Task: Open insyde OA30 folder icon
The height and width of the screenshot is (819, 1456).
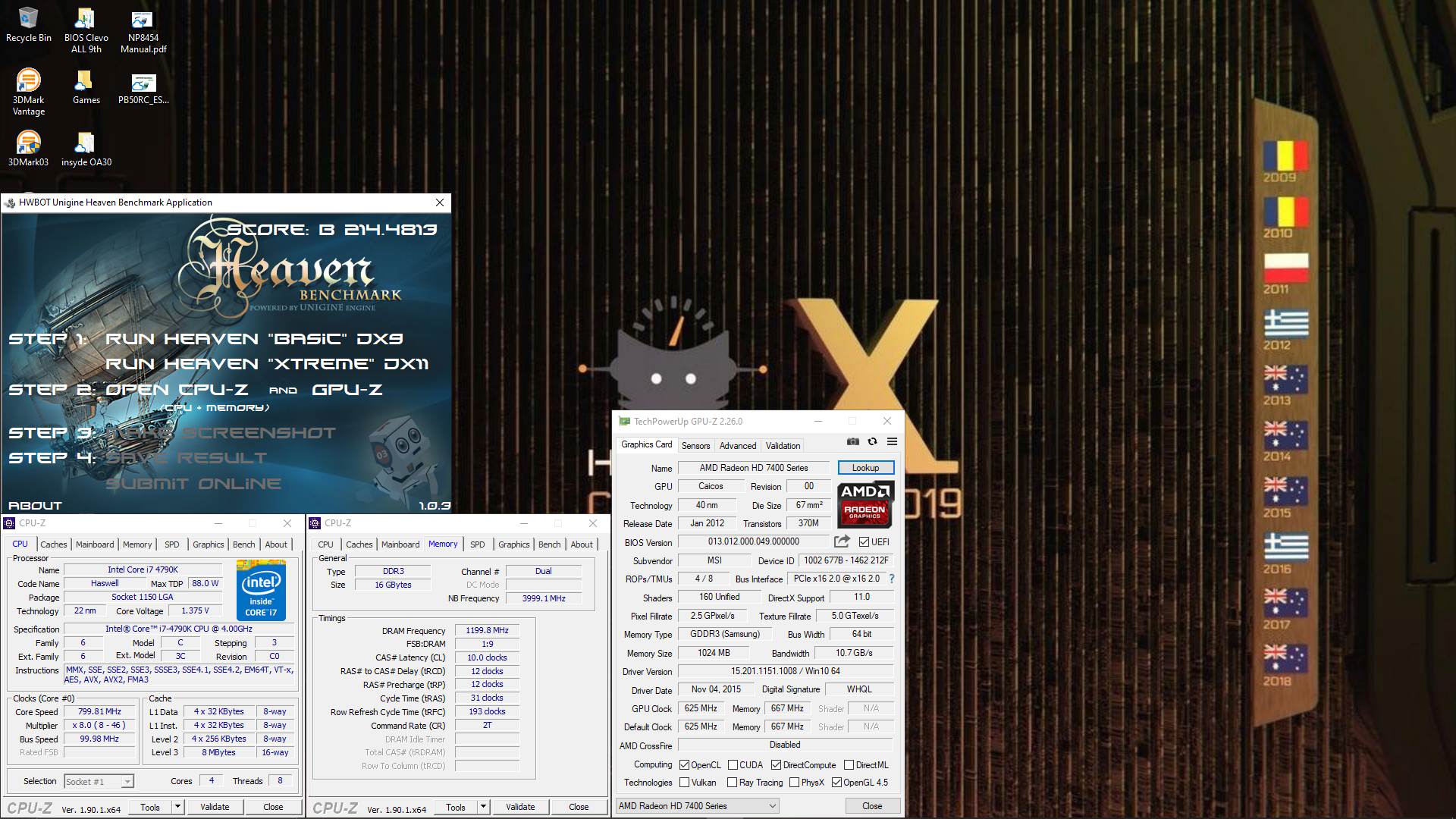Action: [86, 149]
